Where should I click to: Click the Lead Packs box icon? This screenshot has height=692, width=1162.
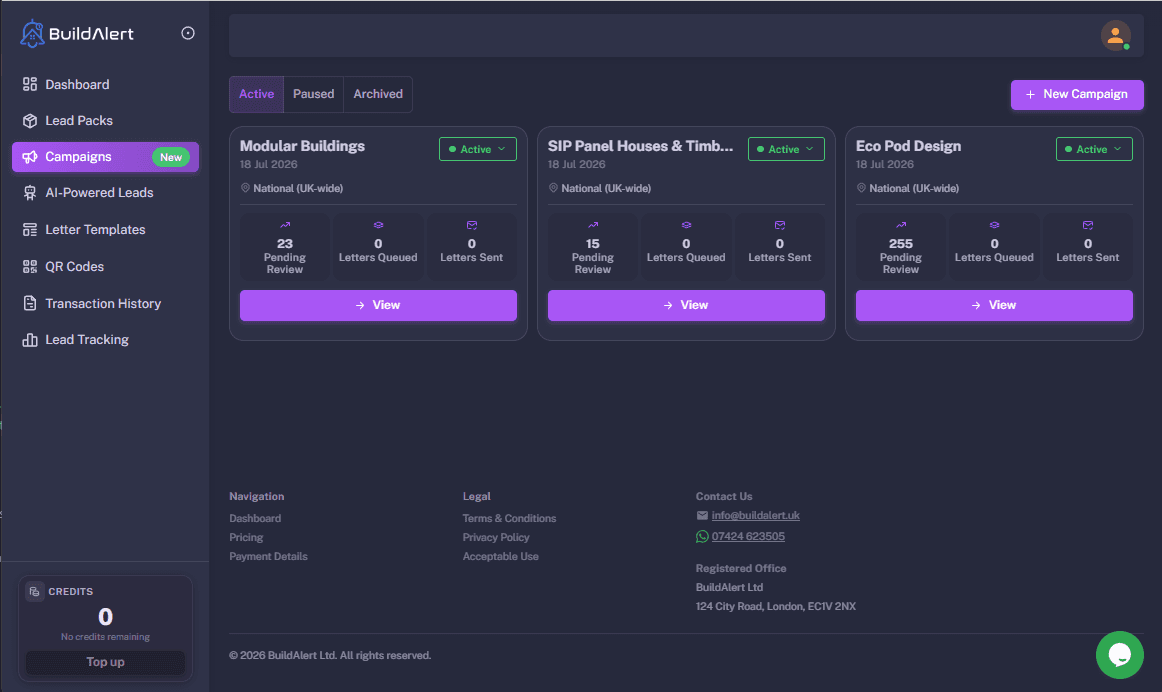[x=30, y=121]
